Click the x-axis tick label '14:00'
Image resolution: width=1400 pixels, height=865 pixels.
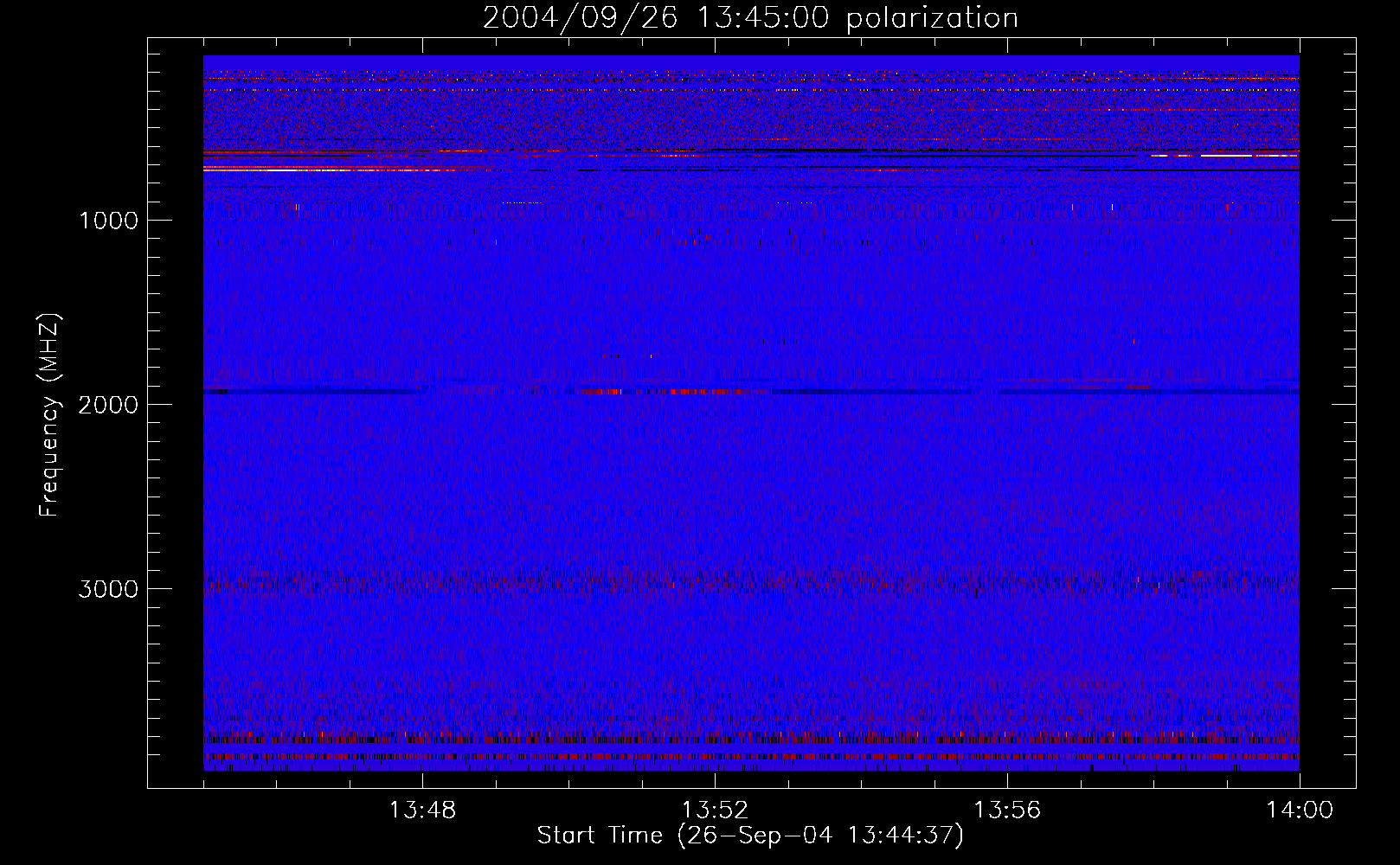(1300, 811)
